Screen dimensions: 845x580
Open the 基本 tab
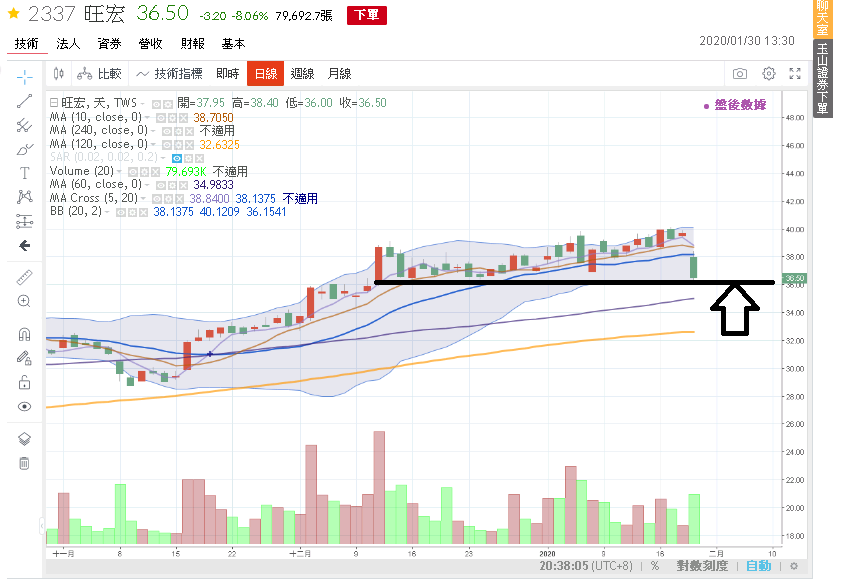233,44
